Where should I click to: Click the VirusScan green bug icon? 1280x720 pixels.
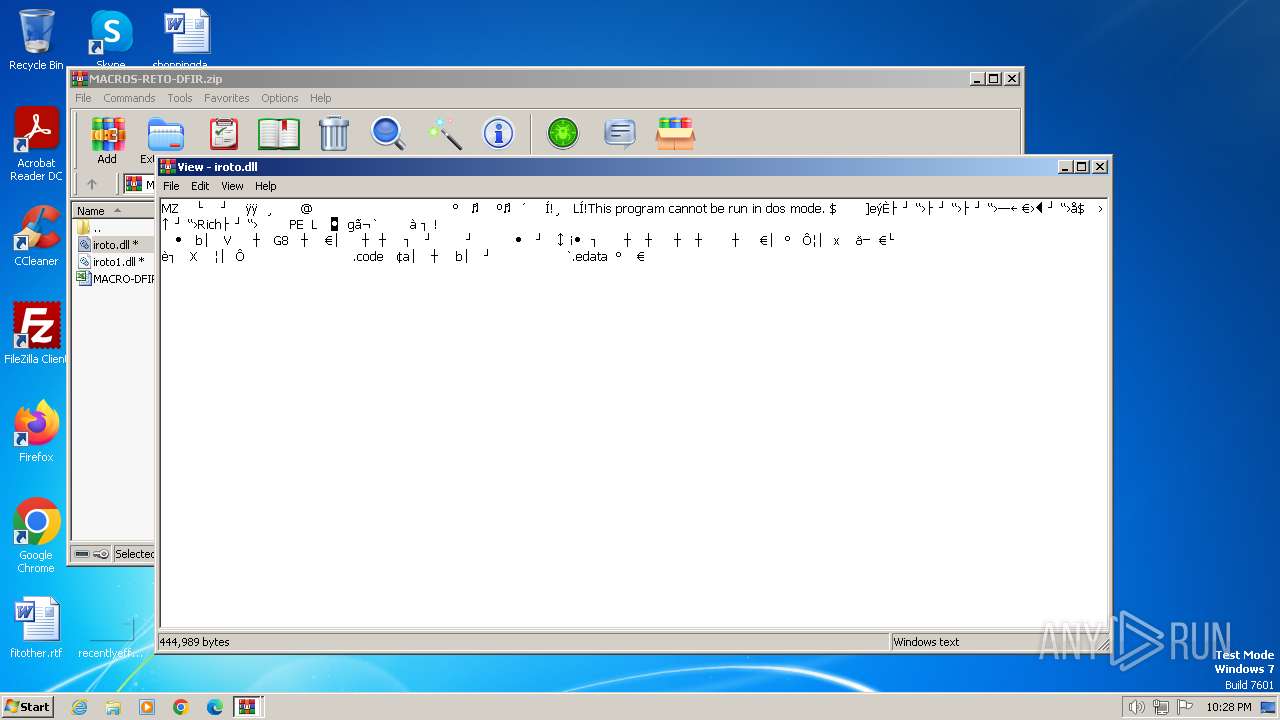(563, 133)
